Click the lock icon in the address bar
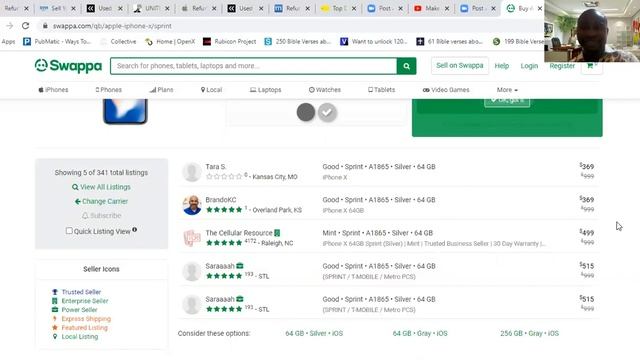640x360 pixels. click(45, 26)
